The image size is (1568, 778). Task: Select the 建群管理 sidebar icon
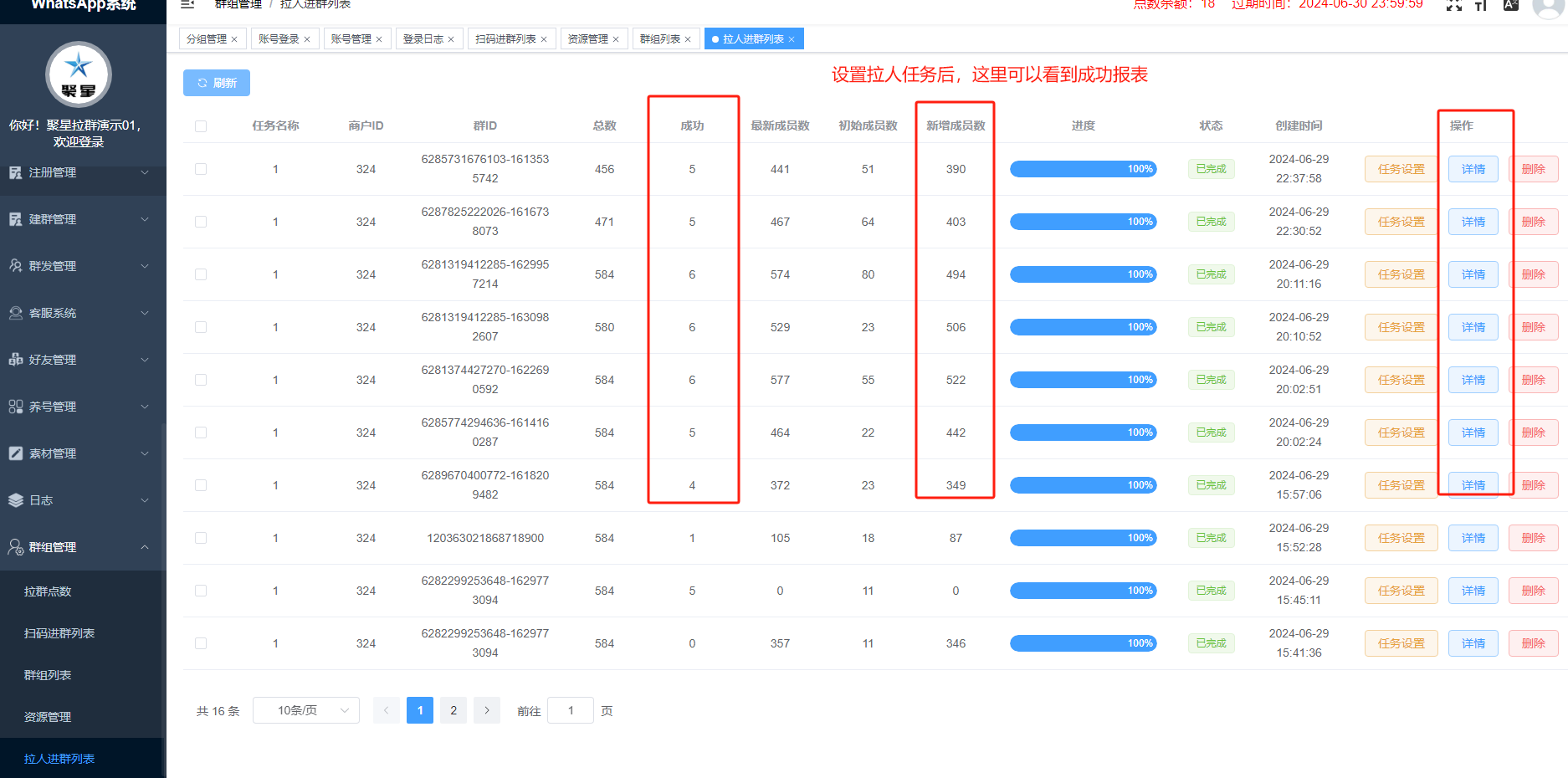click(15, 219)
